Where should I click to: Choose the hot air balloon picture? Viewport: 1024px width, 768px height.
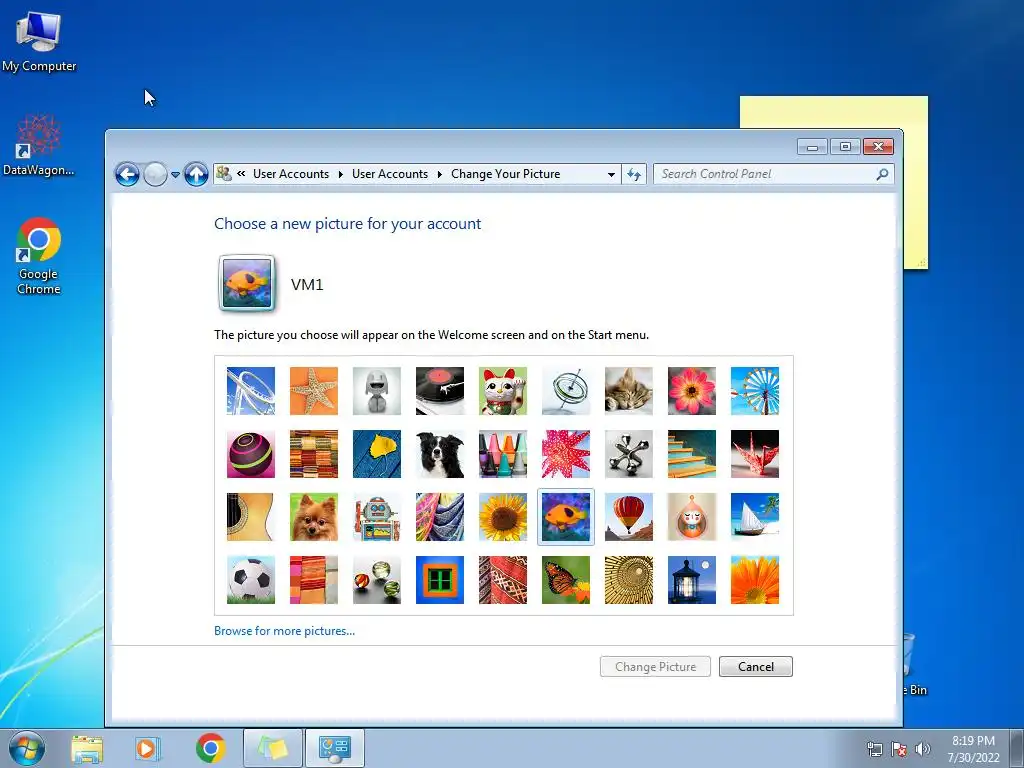[x=629, y=517]
